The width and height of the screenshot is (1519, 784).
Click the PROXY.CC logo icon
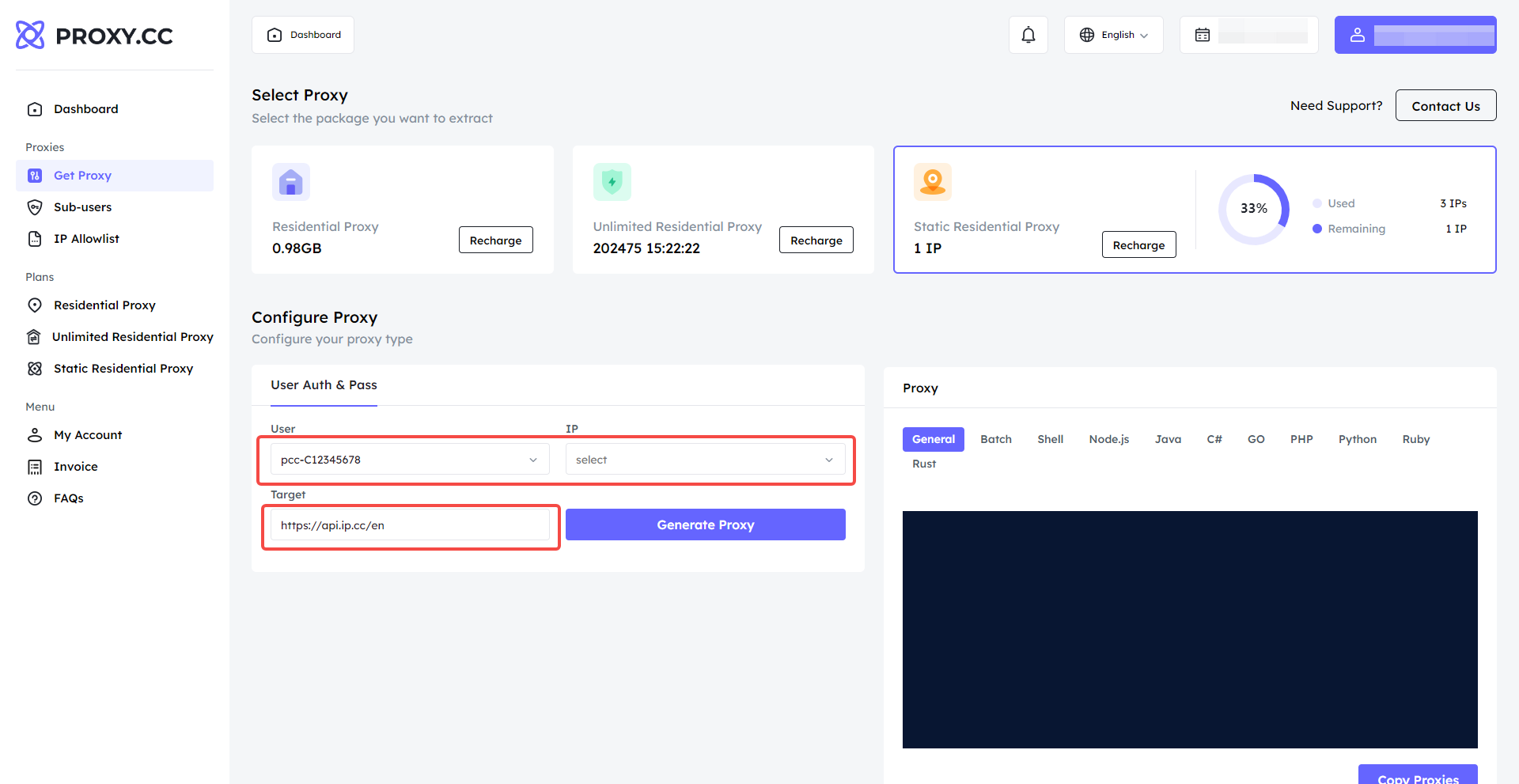30,35
